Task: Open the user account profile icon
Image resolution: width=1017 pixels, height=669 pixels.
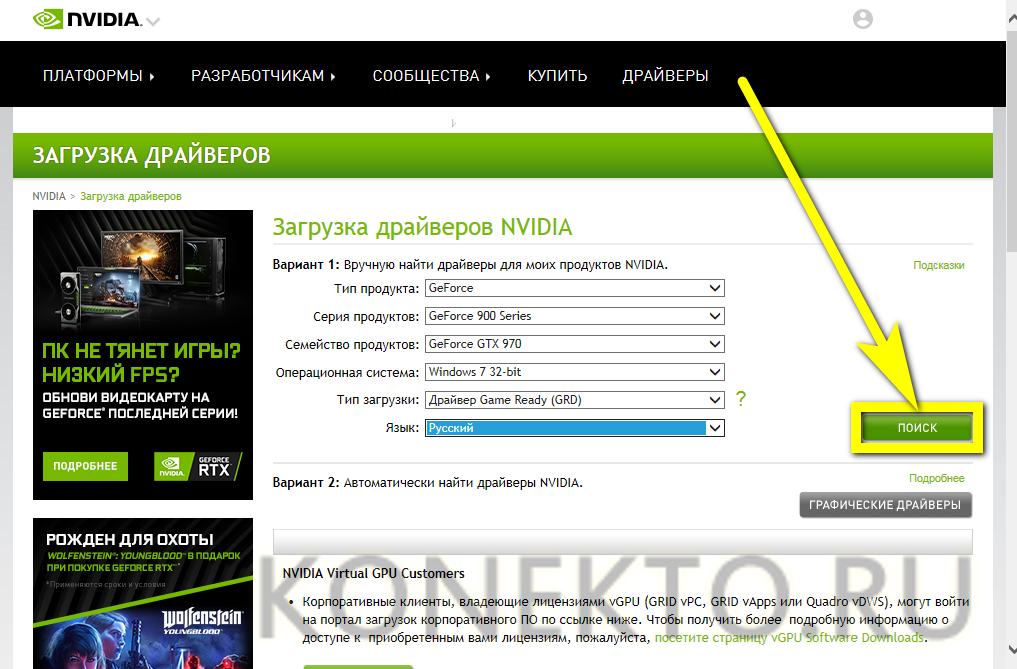Action: click(x=862, y=19)
